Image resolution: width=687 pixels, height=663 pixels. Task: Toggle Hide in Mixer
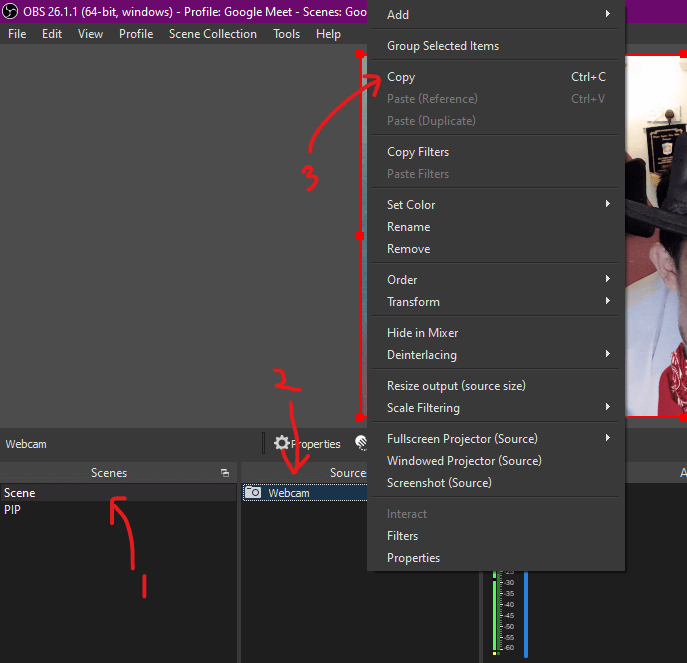pos(496,333)
